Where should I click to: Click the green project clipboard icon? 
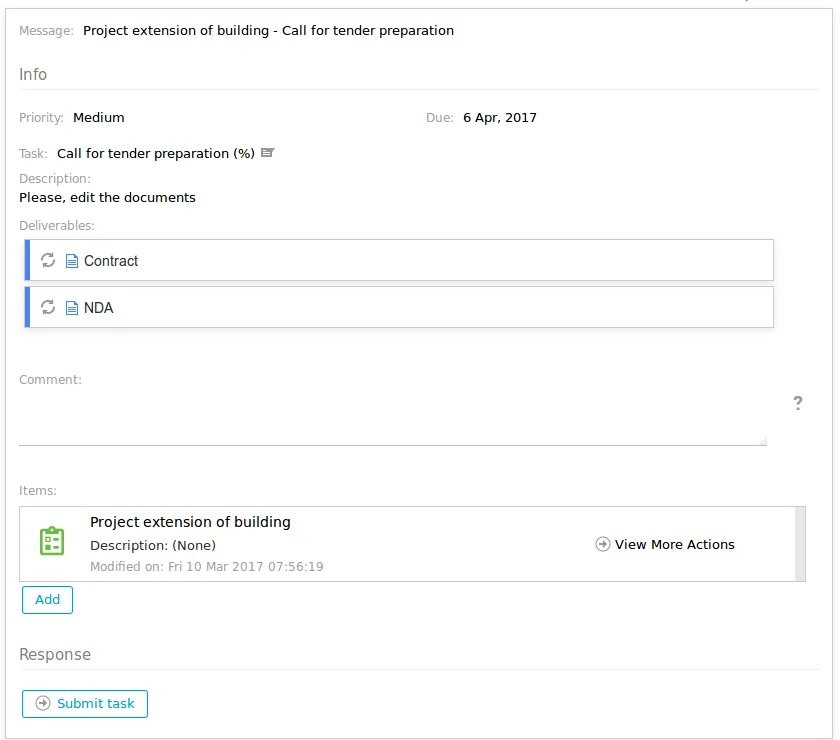coord(52,541)
